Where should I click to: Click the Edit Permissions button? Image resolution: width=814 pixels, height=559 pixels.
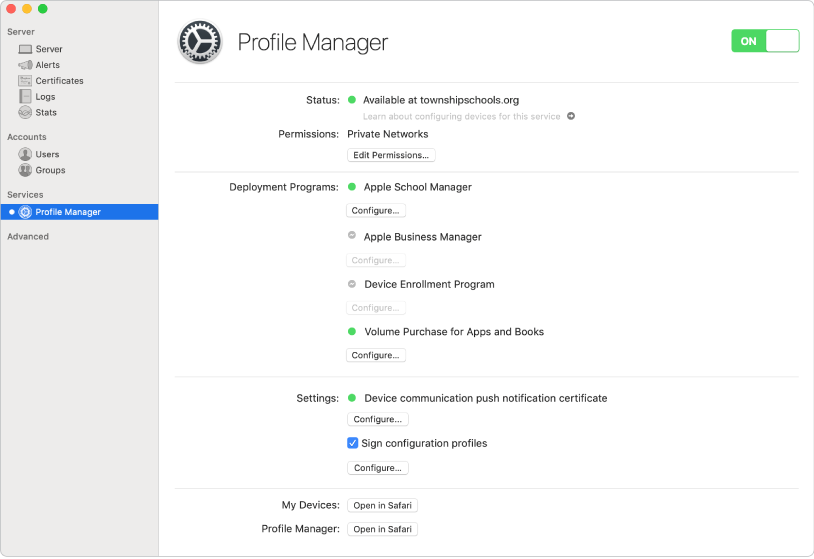coord(391,155)
